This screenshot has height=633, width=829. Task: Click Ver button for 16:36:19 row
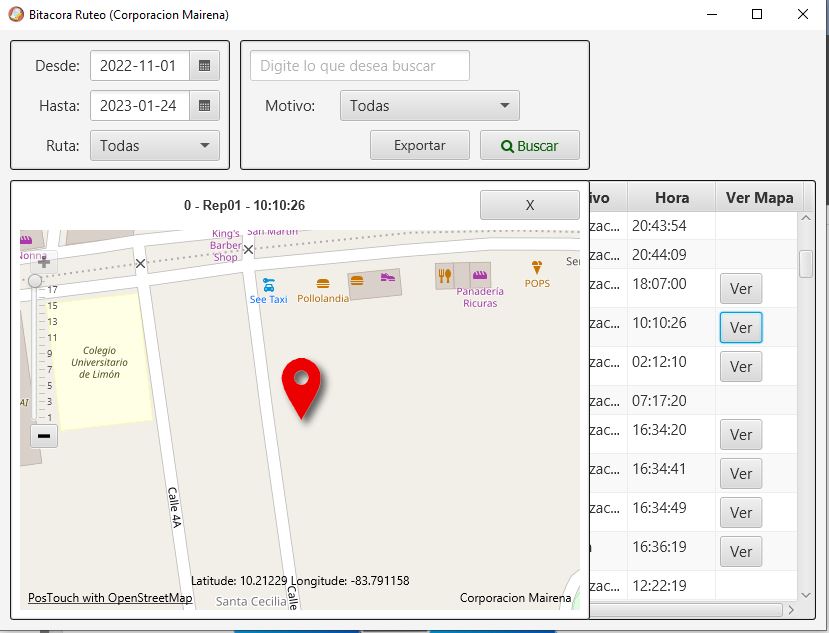tap(740, 551)
